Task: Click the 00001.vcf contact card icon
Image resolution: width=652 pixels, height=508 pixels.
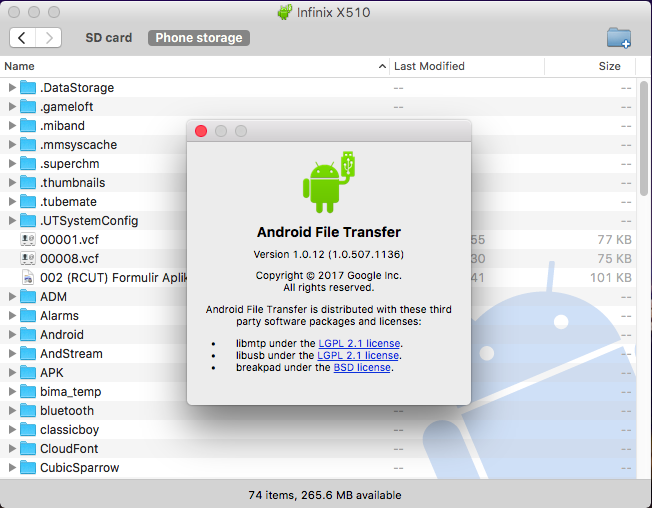Action: (28, 239)
